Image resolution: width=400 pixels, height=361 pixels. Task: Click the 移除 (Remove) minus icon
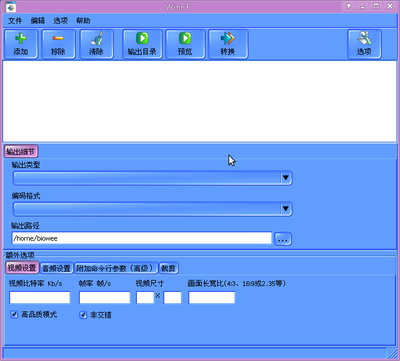(x=58, y=38)
